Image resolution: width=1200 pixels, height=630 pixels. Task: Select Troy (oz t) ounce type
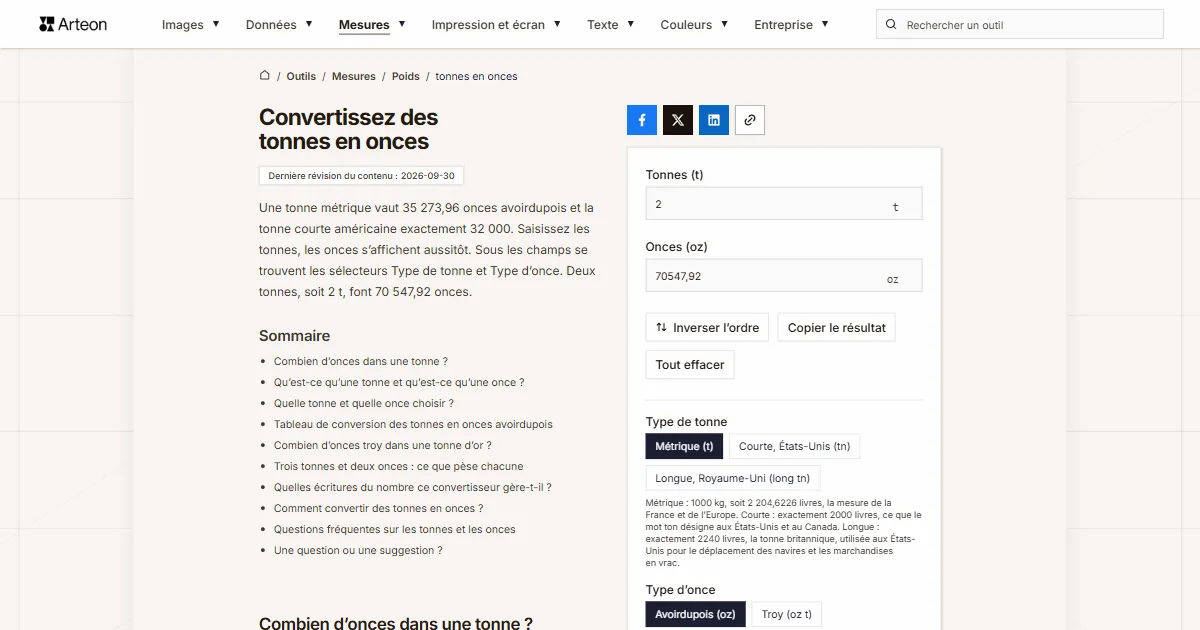click(x=787, y=614)
